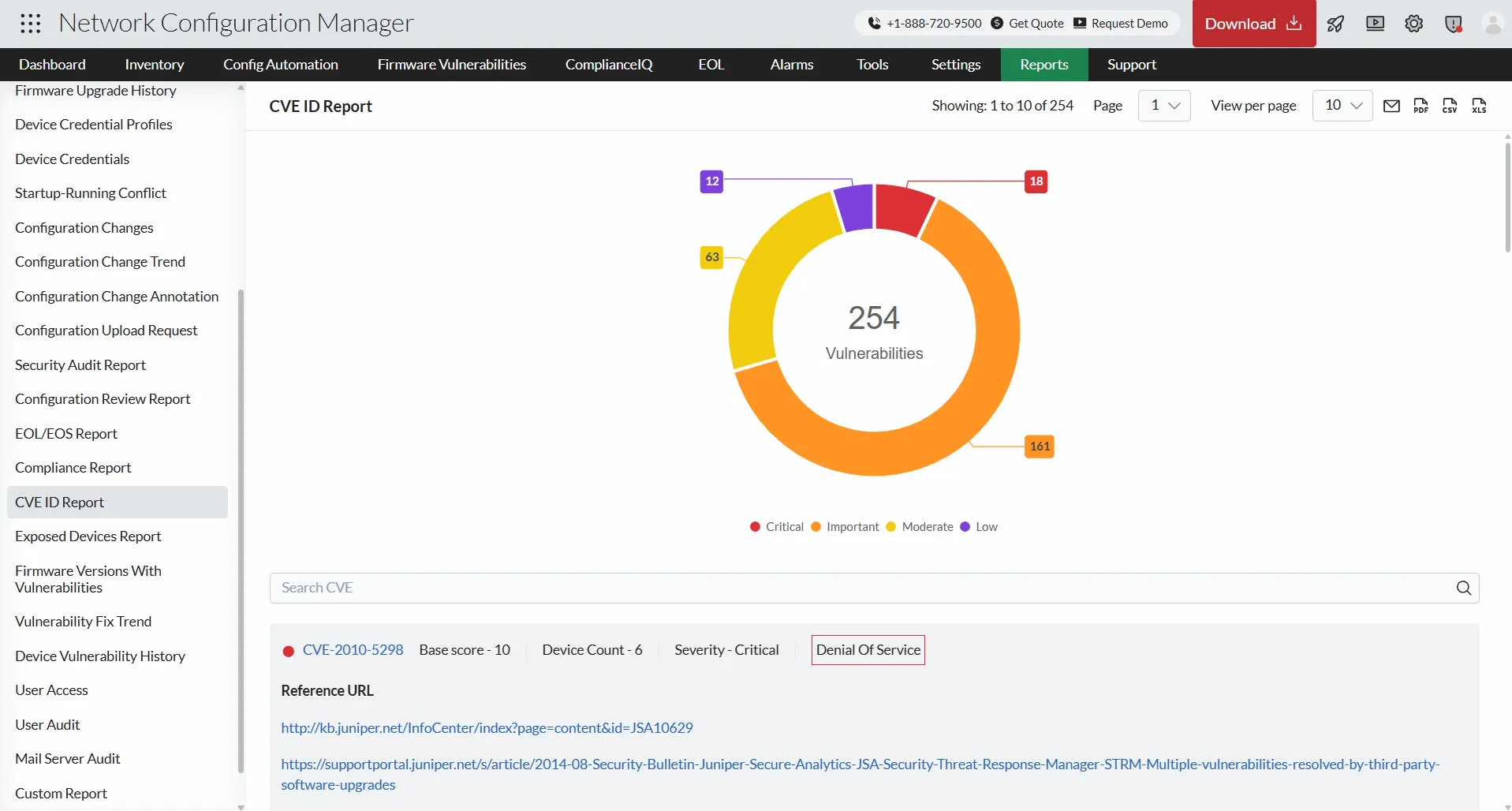The width and height of the screenshot is (1512, 811).
Task: Open the CVE-2010-5298 link
Action: [353, 650]
